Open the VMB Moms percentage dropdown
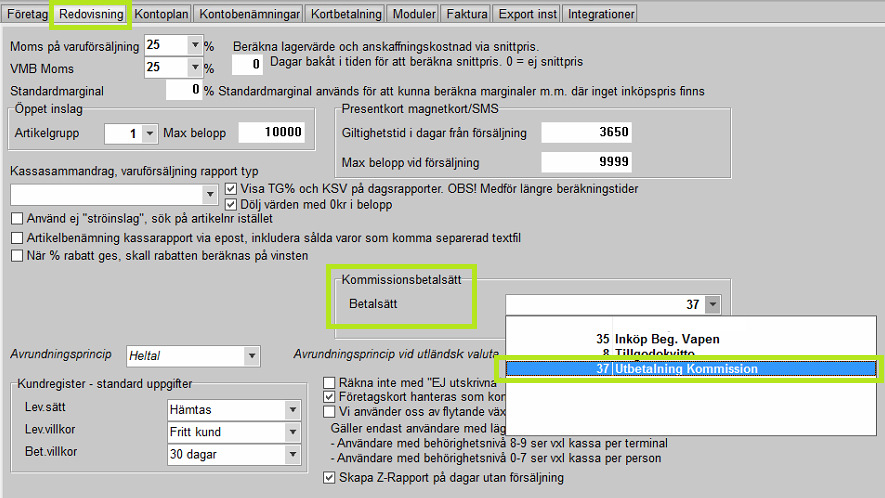Viewport: 885px width, 498px height. point(194,68)
